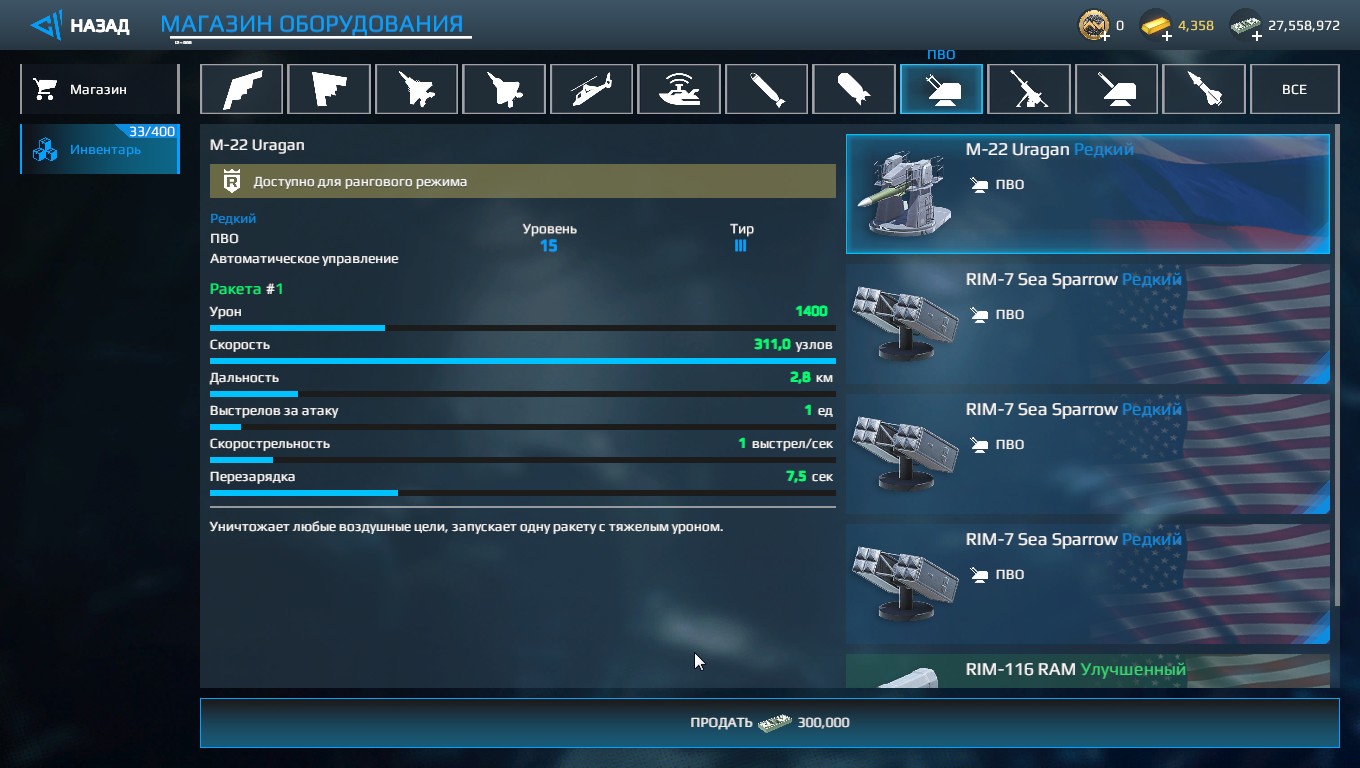Select the RIM-116 RAM item

[1088, 671]
